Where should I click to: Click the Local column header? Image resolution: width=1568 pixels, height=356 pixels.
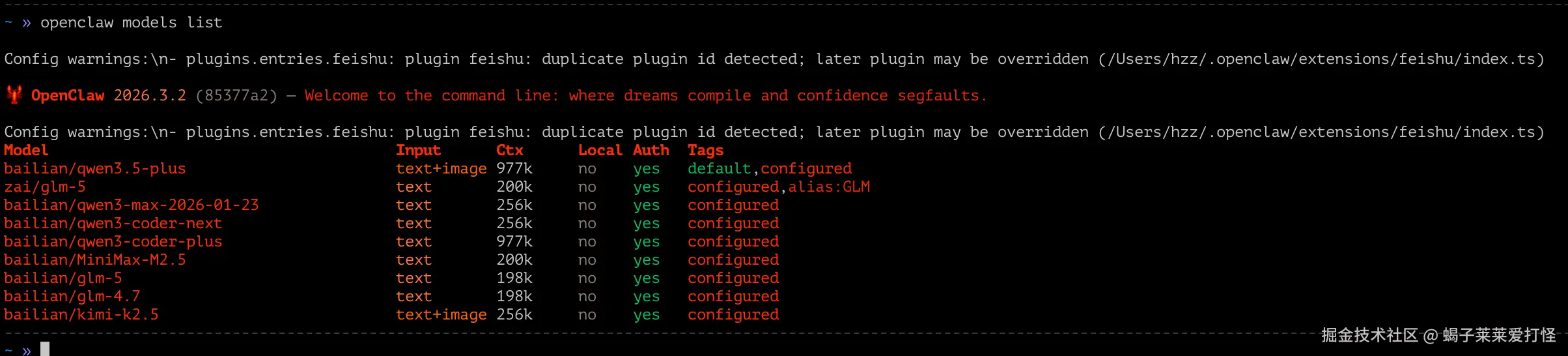[x=600, y=151]
